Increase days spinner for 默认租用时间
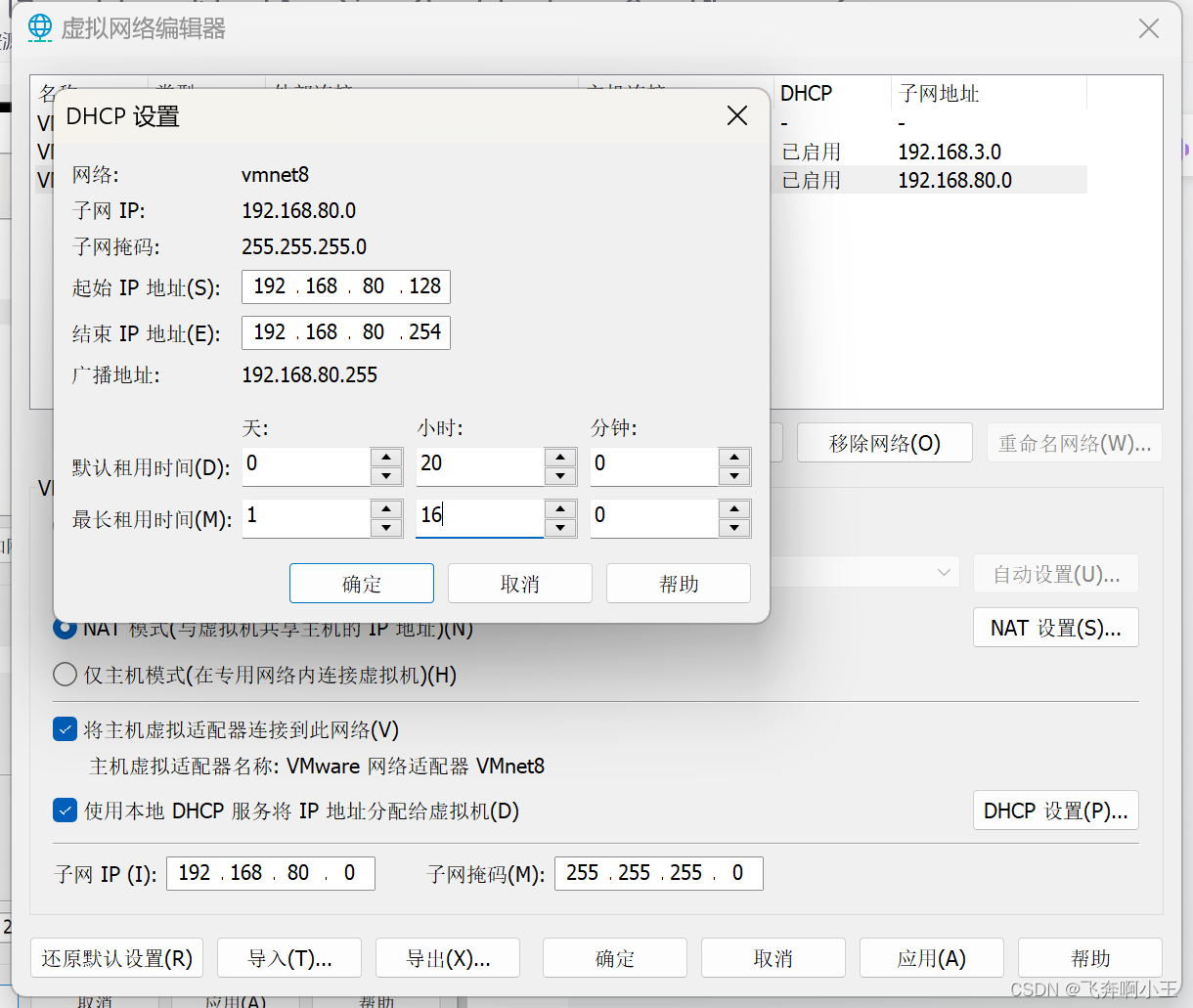The height and width of the screenshot is (1008, 1193). (385, 458)
